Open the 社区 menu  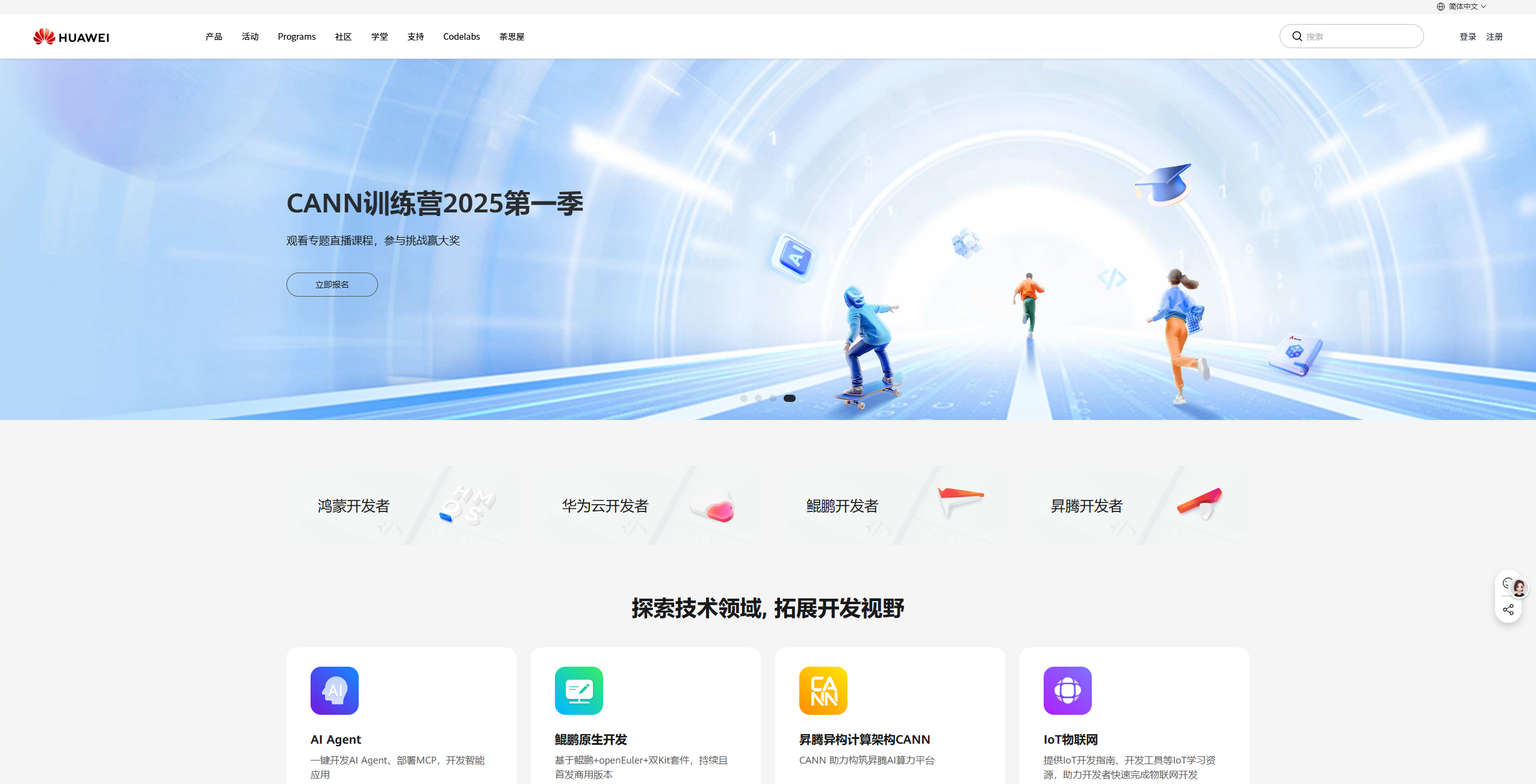coord(343,37)
